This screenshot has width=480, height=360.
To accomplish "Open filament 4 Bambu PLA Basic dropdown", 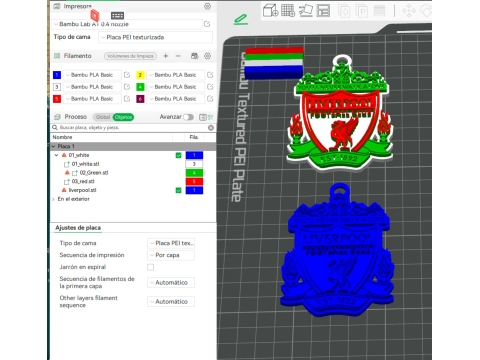I will (x=176, y=87).
